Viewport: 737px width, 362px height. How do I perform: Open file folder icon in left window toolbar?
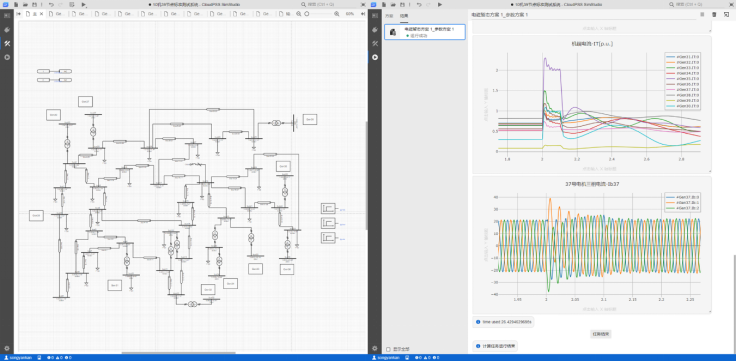(25, 5)
